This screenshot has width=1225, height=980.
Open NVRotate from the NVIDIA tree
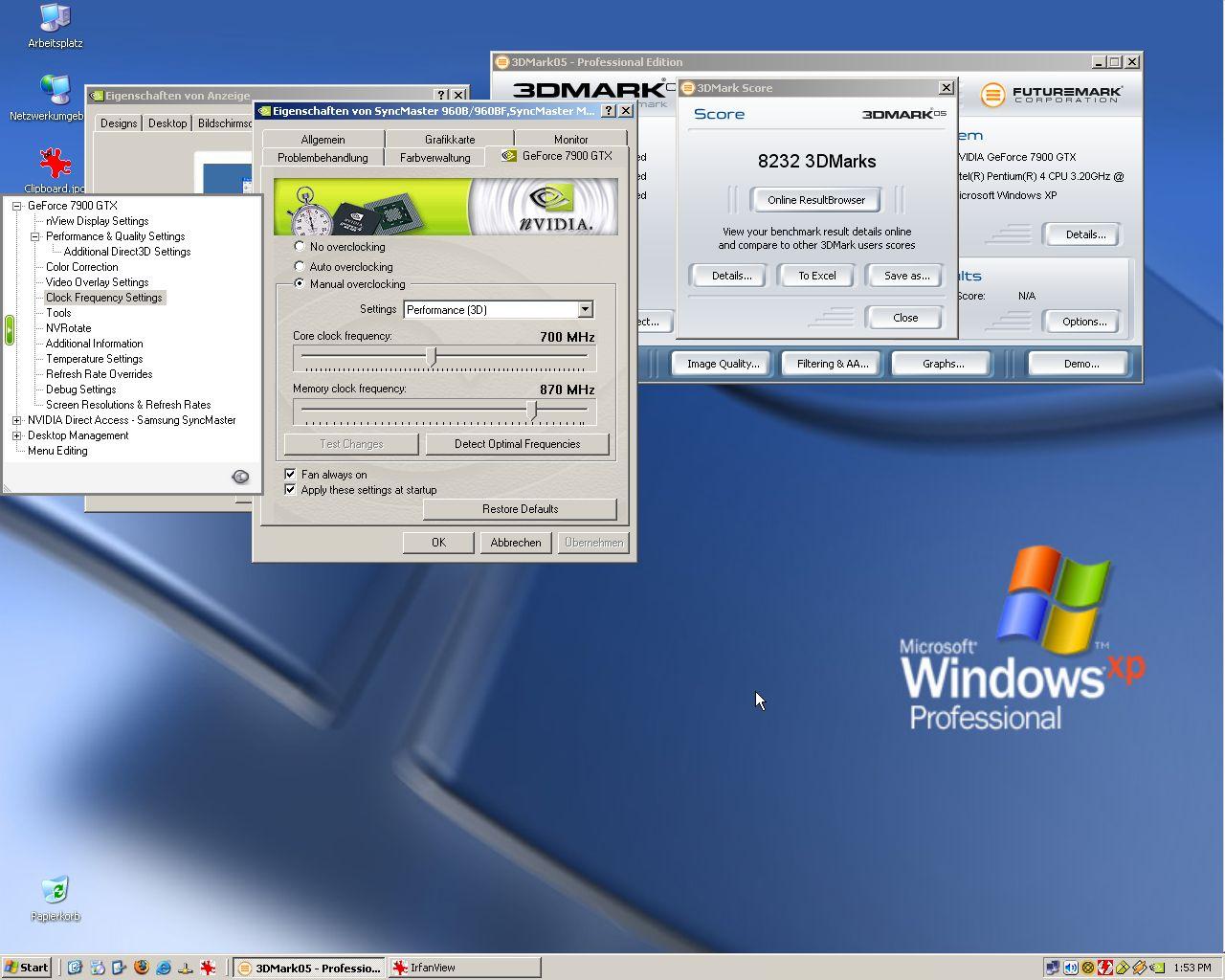click(x=68, y=328)
